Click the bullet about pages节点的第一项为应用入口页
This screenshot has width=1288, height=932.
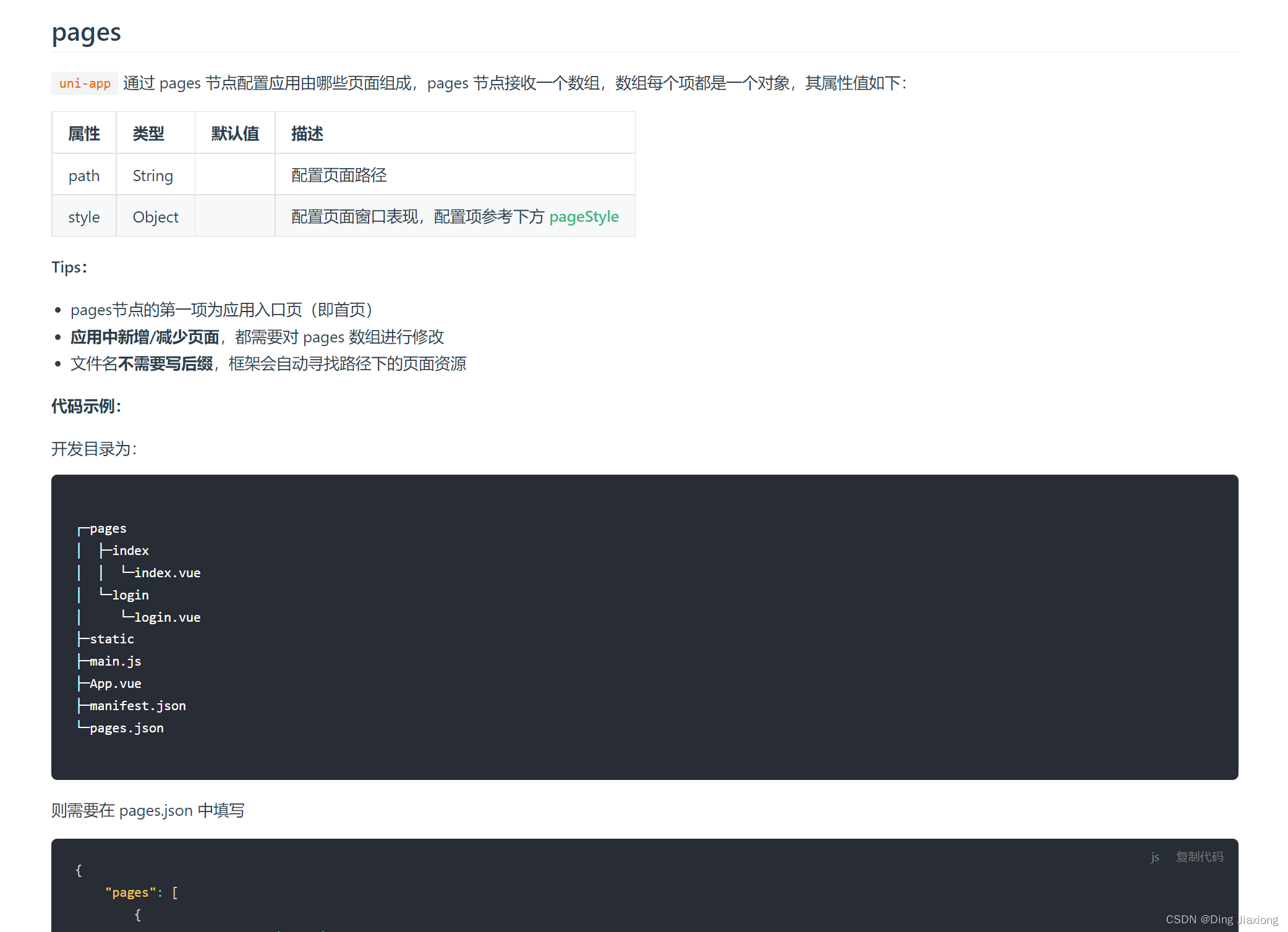pos(222,310)
